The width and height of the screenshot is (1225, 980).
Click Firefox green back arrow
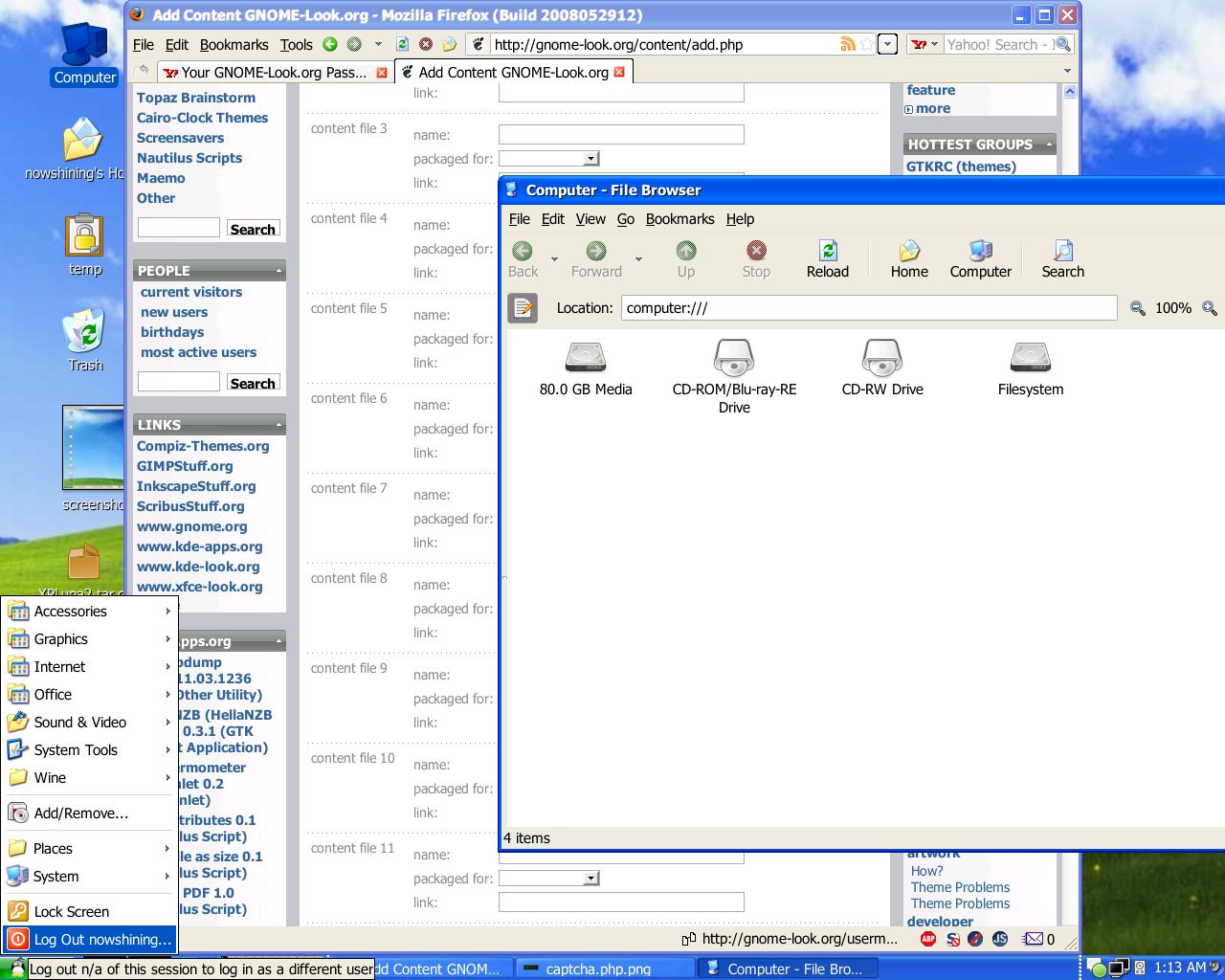coord(330,44)
